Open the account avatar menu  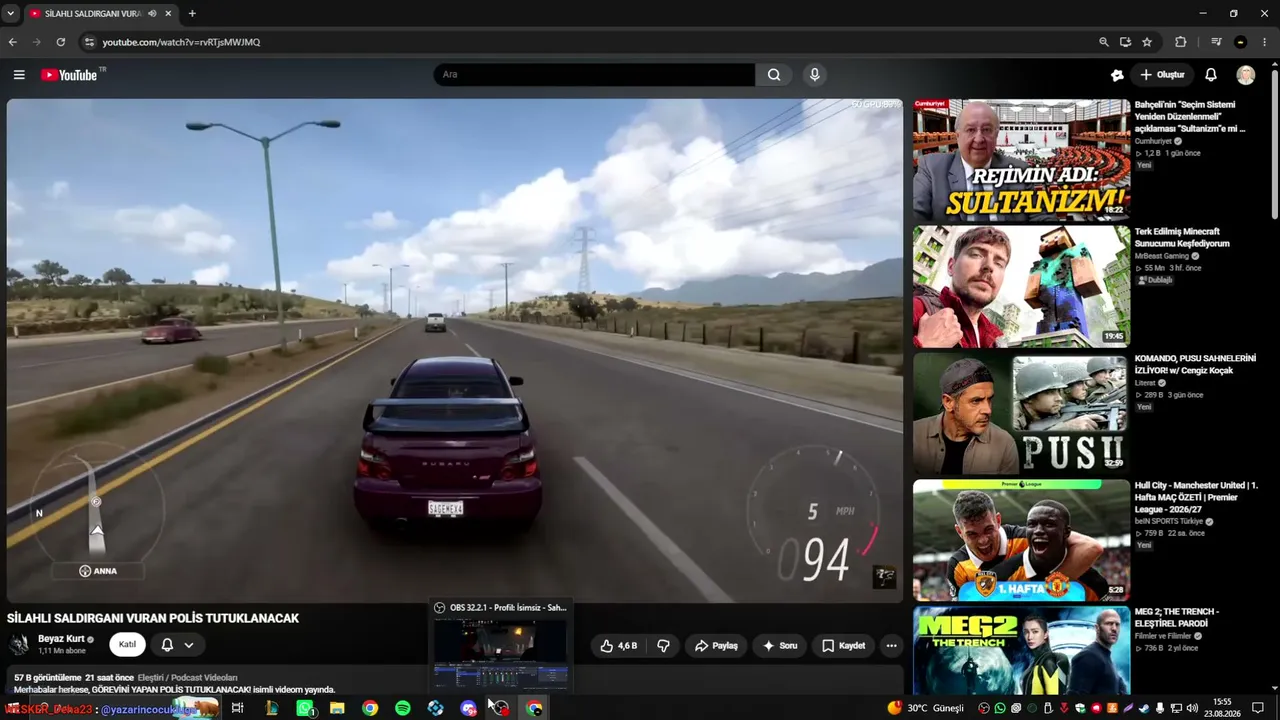pos(1245,75)
